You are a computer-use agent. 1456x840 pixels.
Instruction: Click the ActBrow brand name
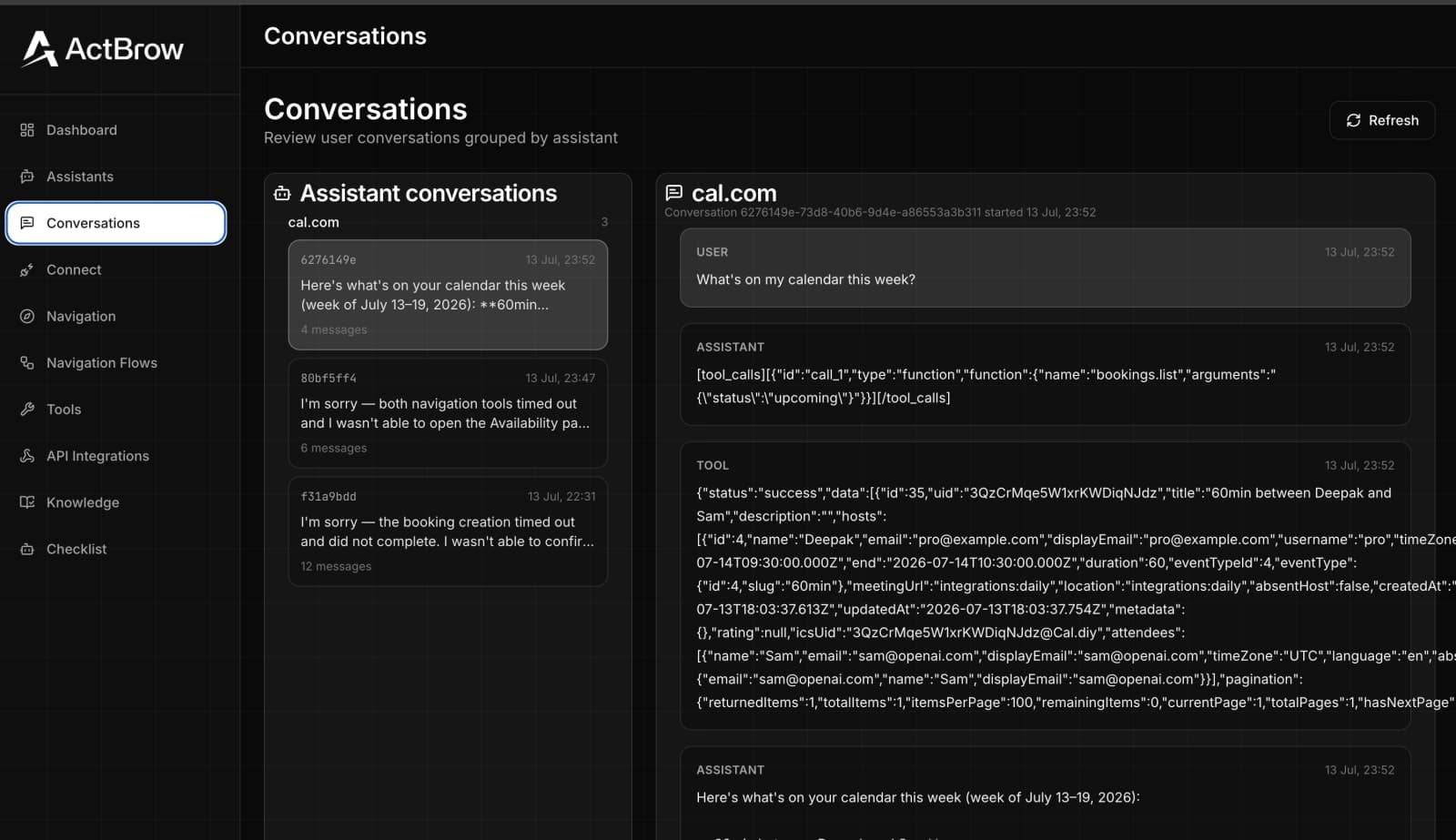tap(125, 49)
